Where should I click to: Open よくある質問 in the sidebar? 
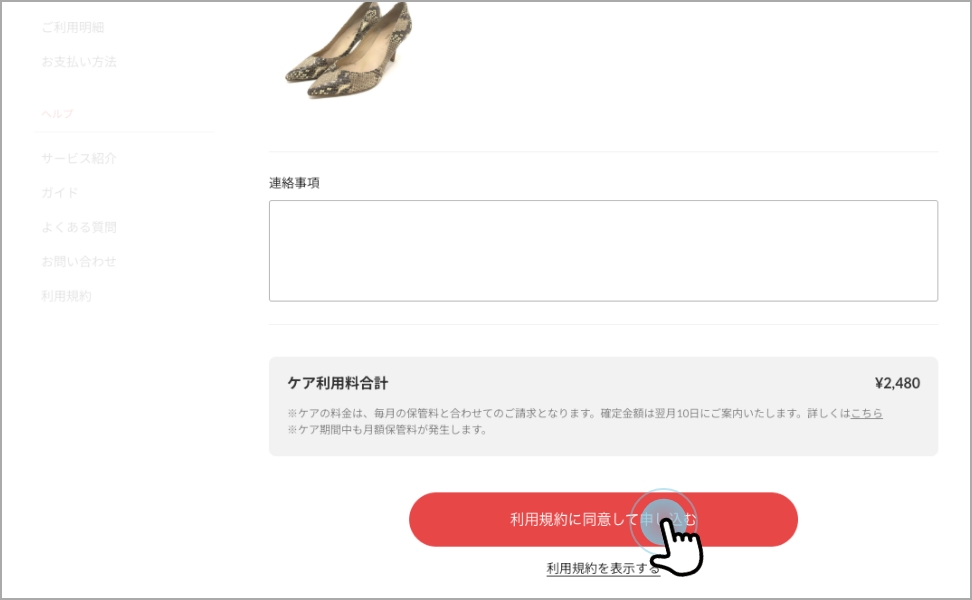(x=79, y=227)
